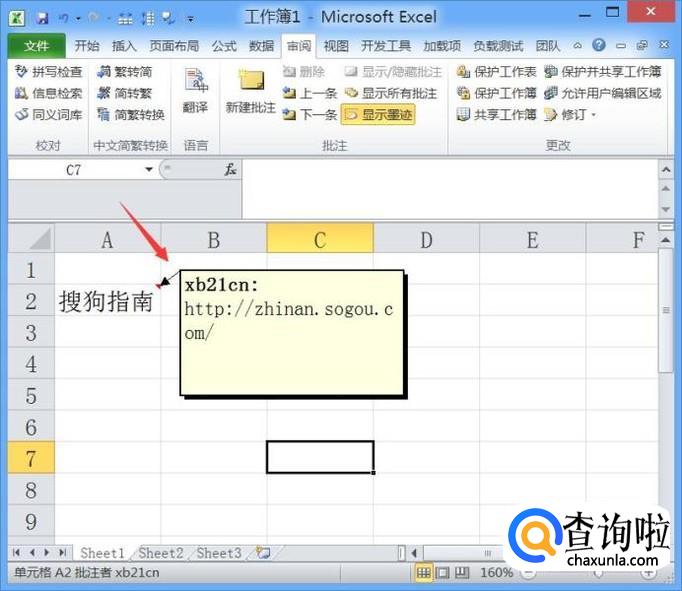Viewport: 682px width, 591px height.
Task: Click 保护并共享工作簿 button
Action: tap(603, 72)
